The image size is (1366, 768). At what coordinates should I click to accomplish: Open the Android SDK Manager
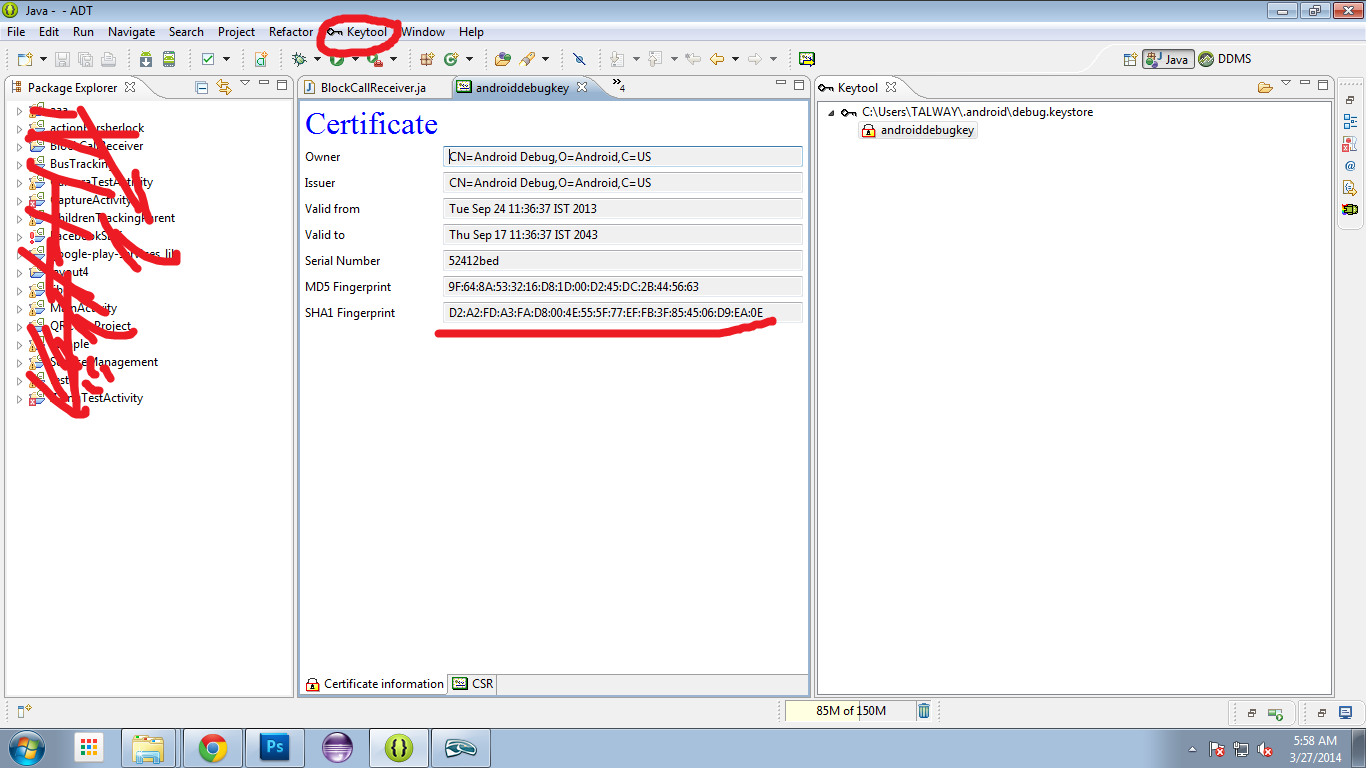(x=146, y=59)
